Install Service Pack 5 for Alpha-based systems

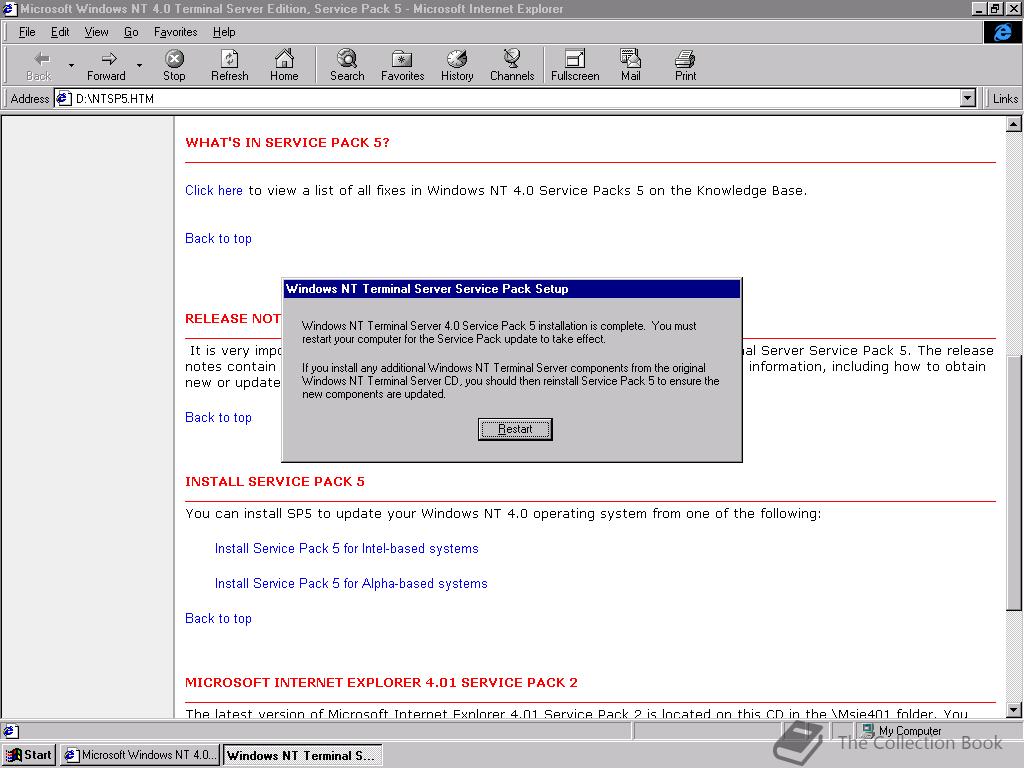pyautogui.click(x=351, y=583)
